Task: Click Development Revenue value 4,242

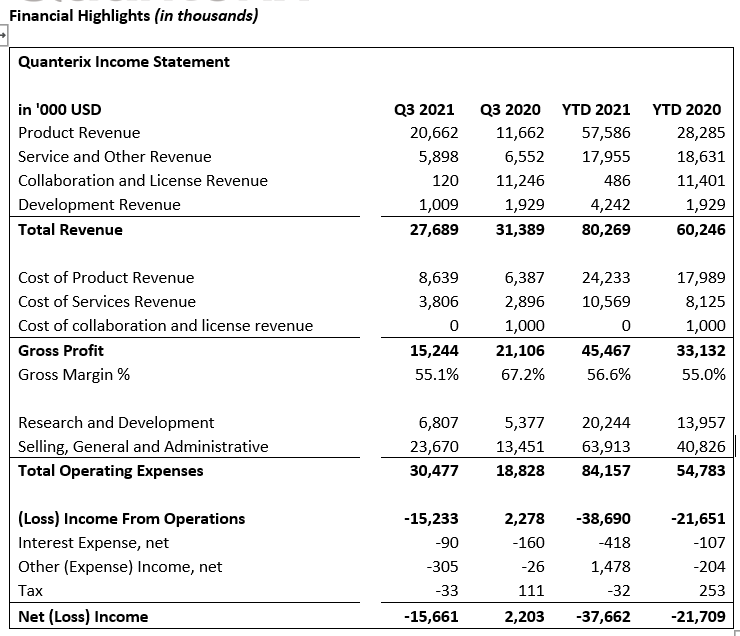Action: (610, 205)
